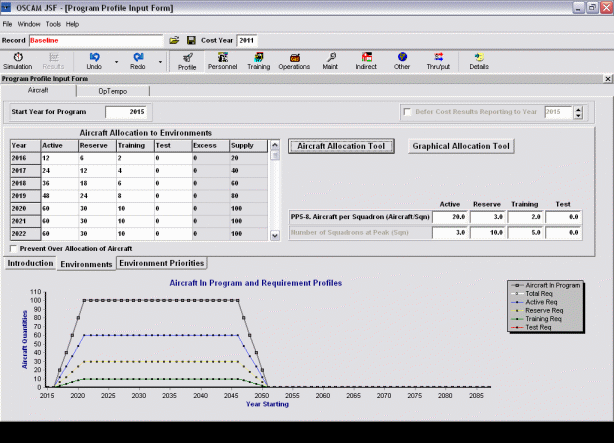Viewport: 614px width, 443px height.
Task: Click the Excess column header
Action: point(211,146)
